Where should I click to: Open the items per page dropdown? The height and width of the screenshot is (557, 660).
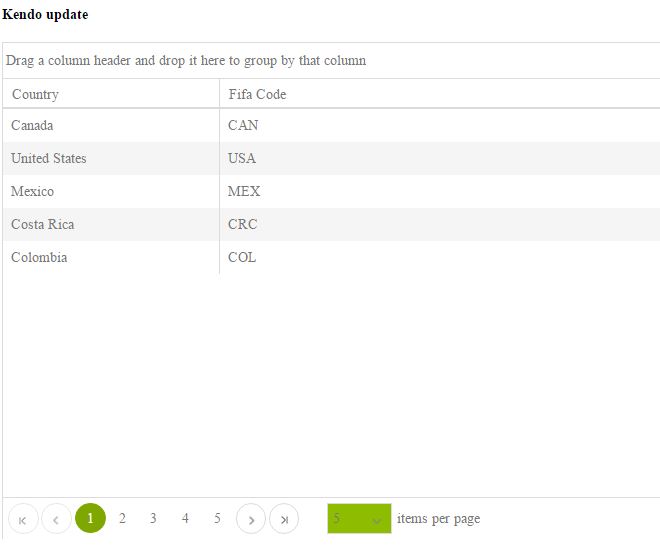(x=359, y=519)
